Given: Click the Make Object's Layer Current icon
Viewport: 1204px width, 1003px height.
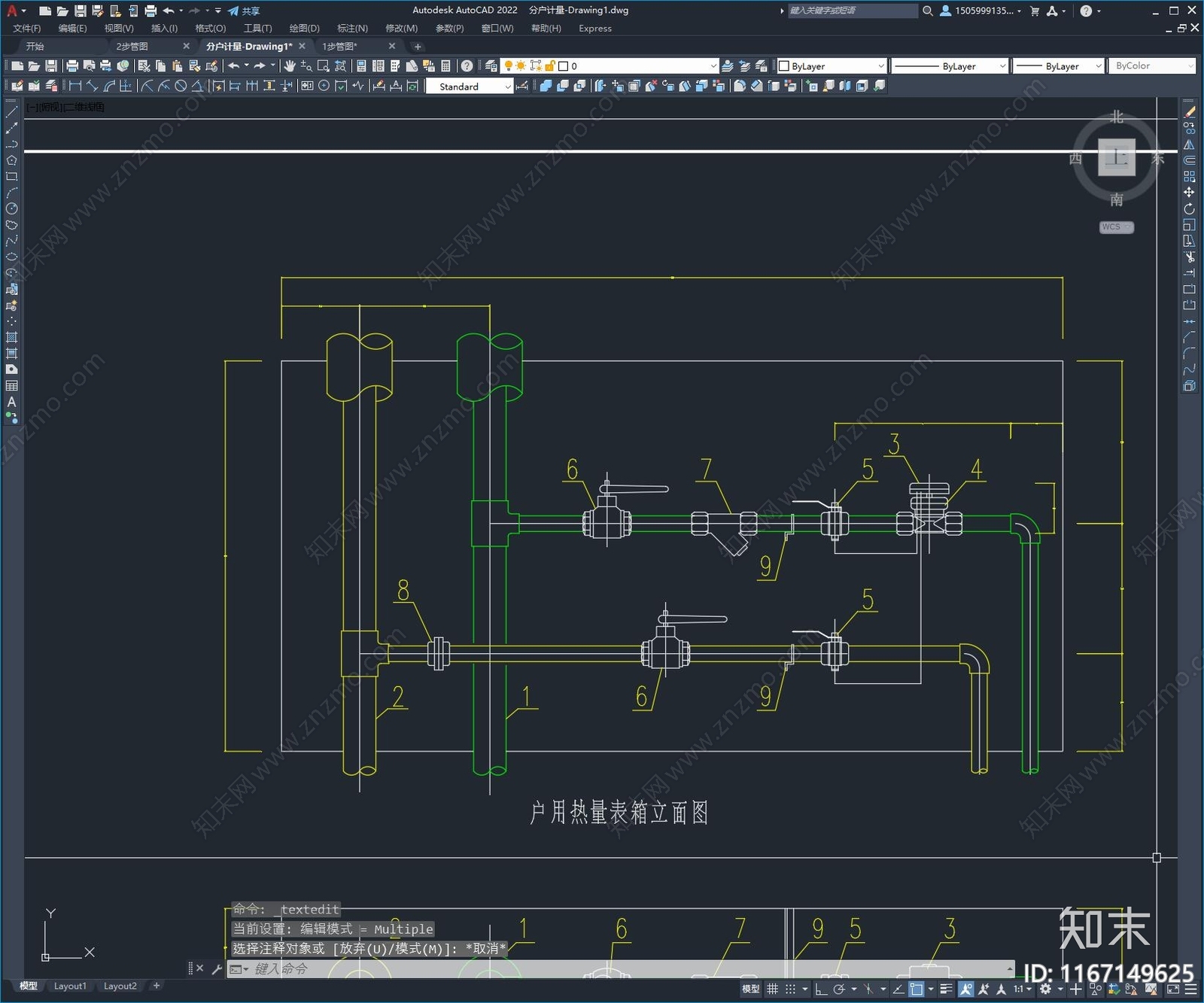Looking at the screenshot, I should (x=728, y=66).
